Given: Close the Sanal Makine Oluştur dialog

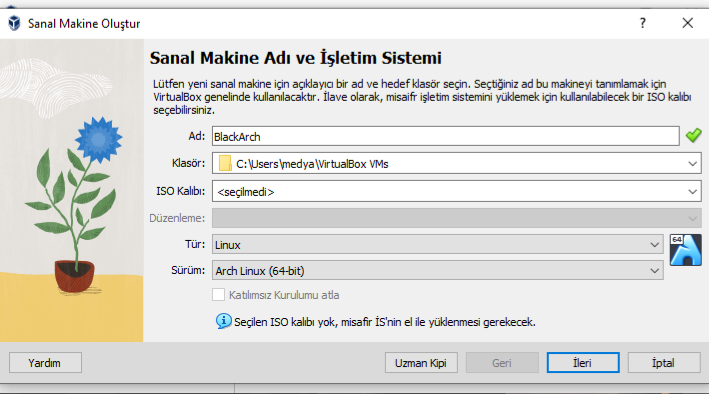Looking at the screenshot, I should pyautogui.click(x=687, y=23).
